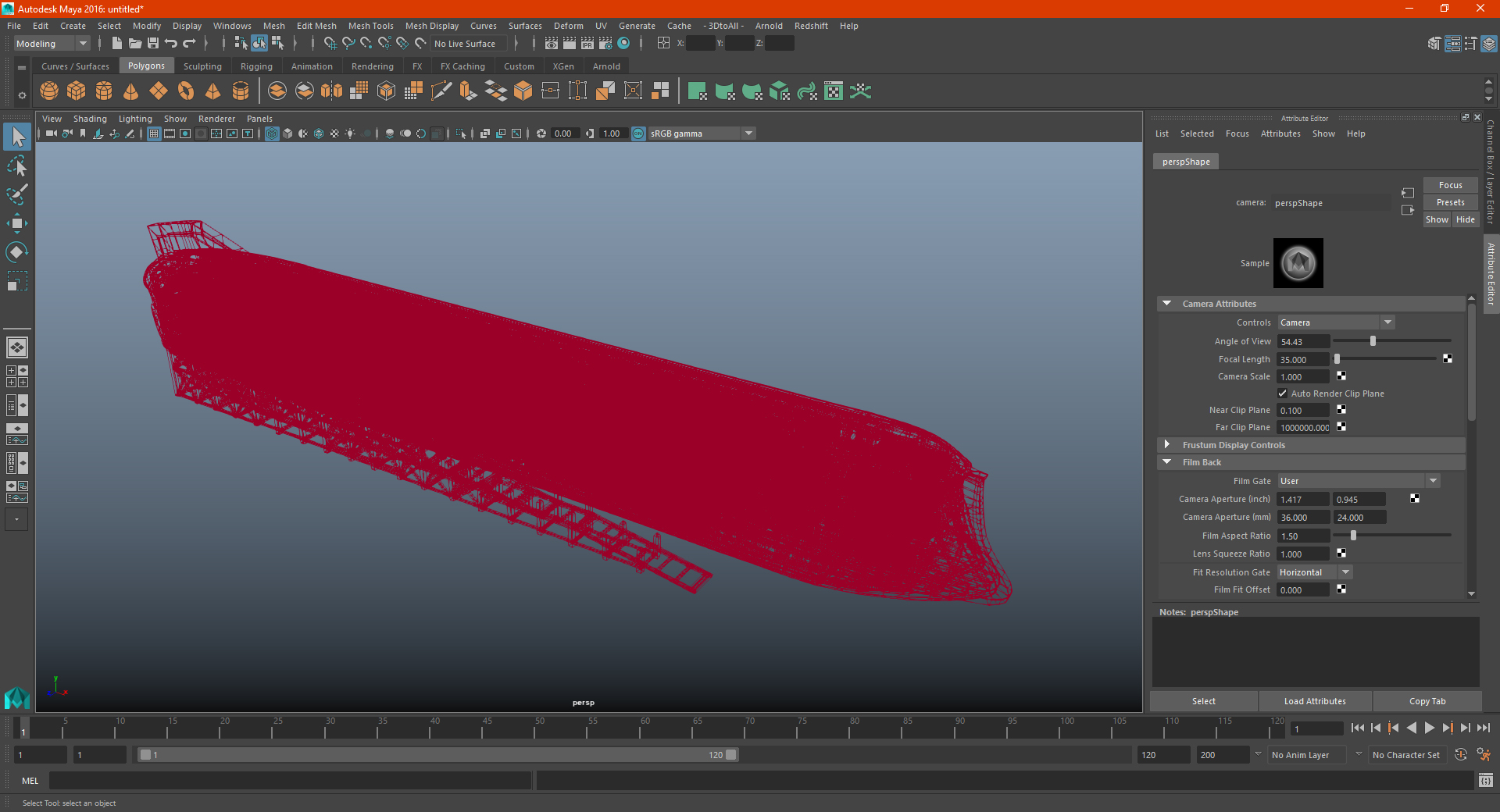Collapse the Camera Attributes section
Viewport: 1500px width, 812px height.
click(1167, 304)
